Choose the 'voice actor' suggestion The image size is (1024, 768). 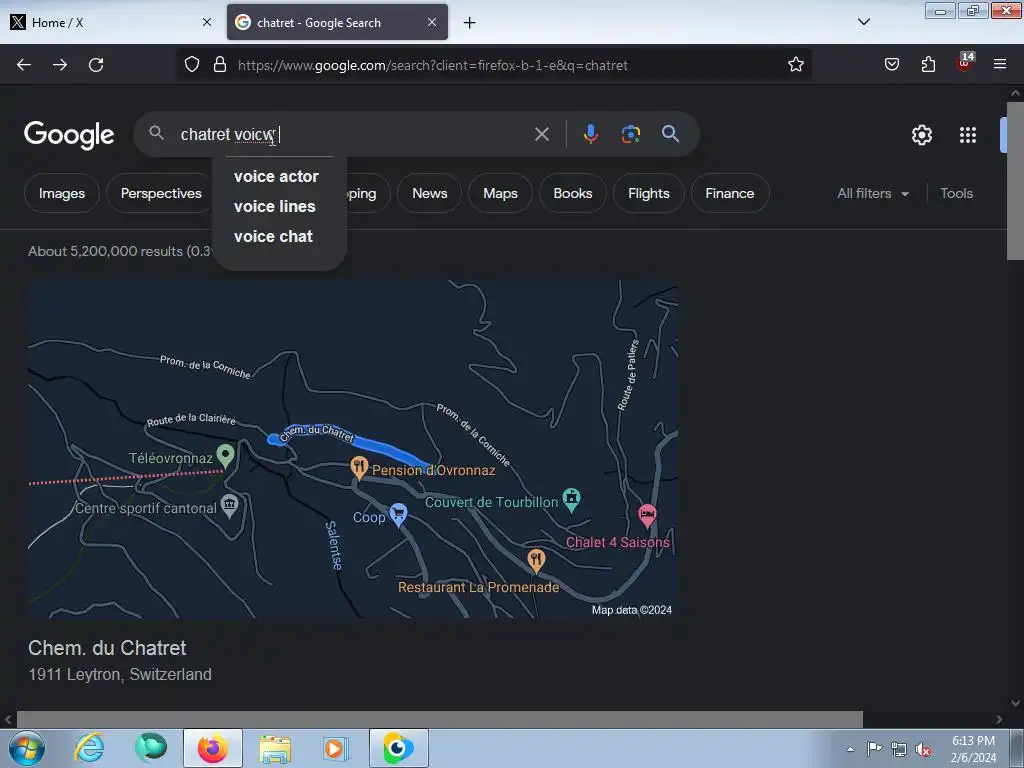pos(276,176)
